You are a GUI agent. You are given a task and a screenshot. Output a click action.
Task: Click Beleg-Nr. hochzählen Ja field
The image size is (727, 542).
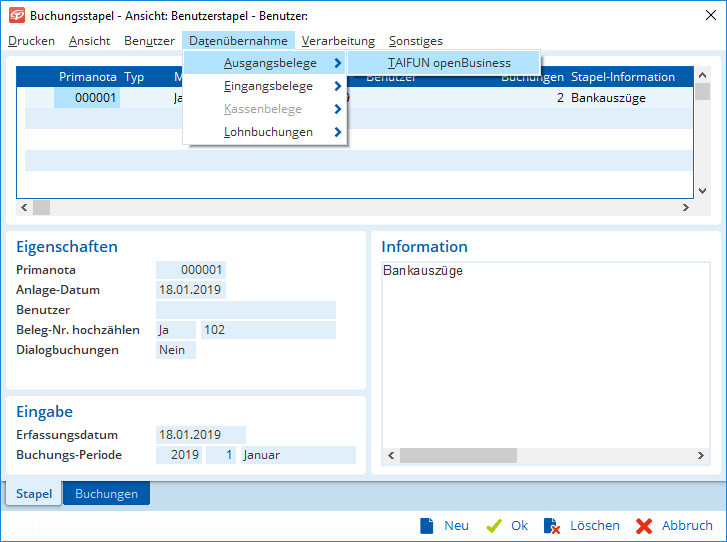176,330
